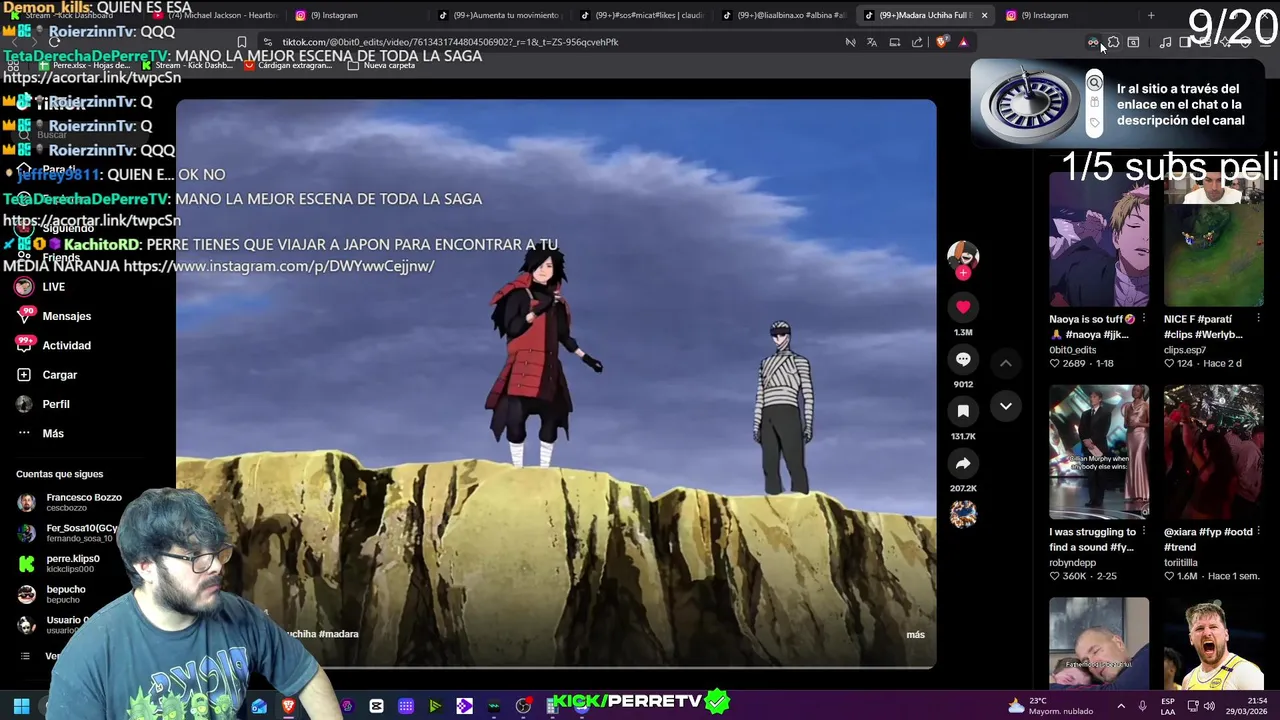The image size is (1280, 720).
Task: Close the Madara Uchiha tab
Action: [x=984, y=15]
